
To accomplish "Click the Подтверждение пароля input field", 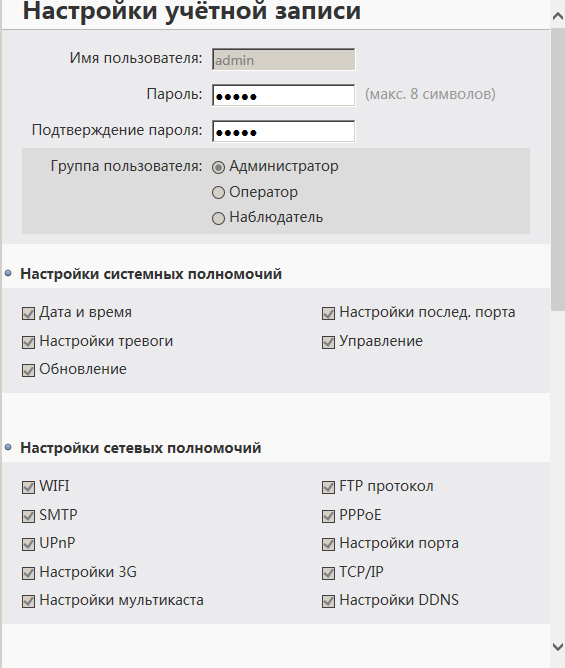I will coord(283,131).
